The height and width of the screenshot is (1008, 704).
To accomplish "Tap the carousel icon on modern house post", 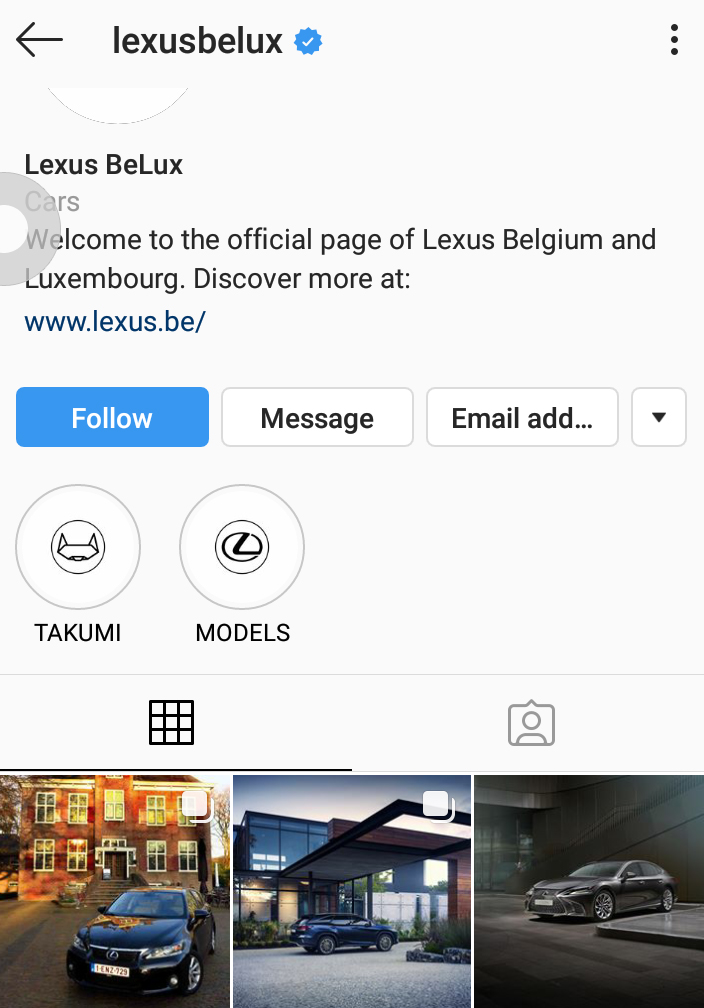I will click(438, 806).
